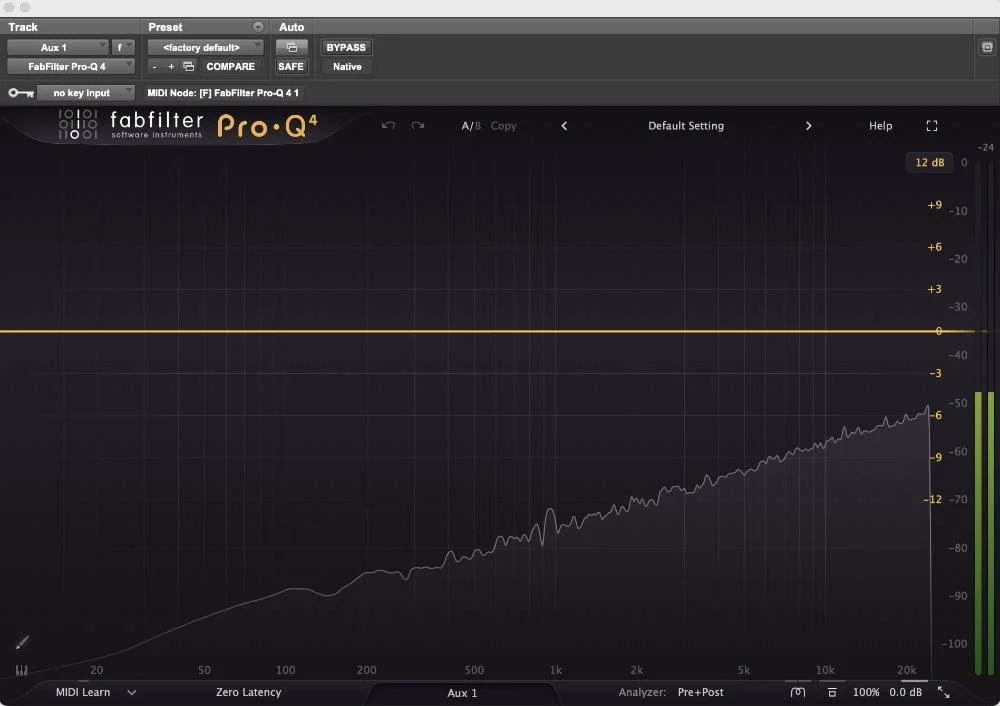Click the 100% output scale value
The image size is (1000, 706).
865,692
